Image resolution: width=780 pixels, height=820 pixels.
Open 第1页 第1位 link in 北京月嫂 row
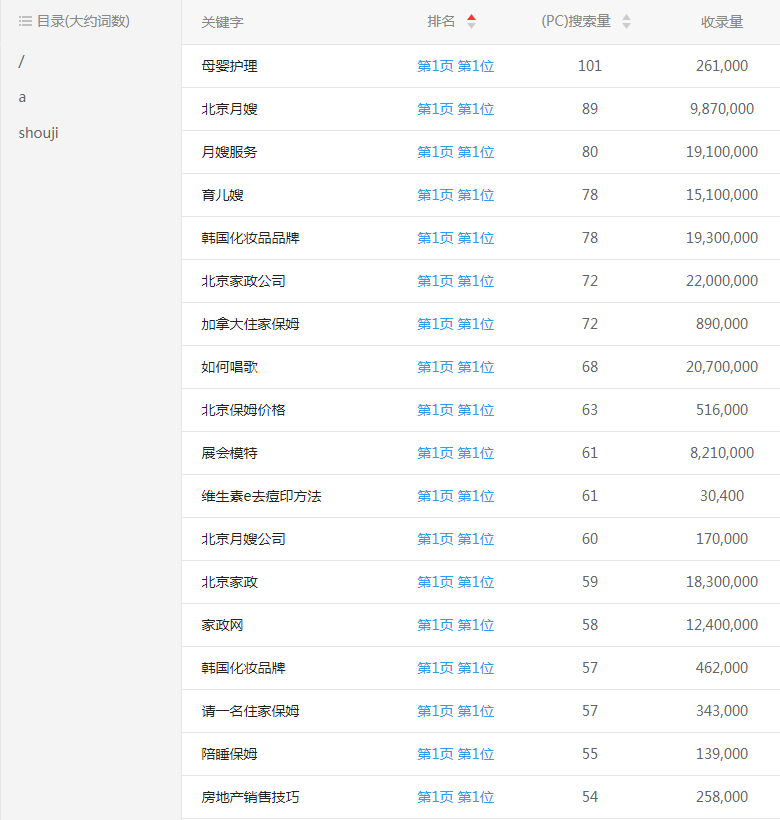(455, 109)
